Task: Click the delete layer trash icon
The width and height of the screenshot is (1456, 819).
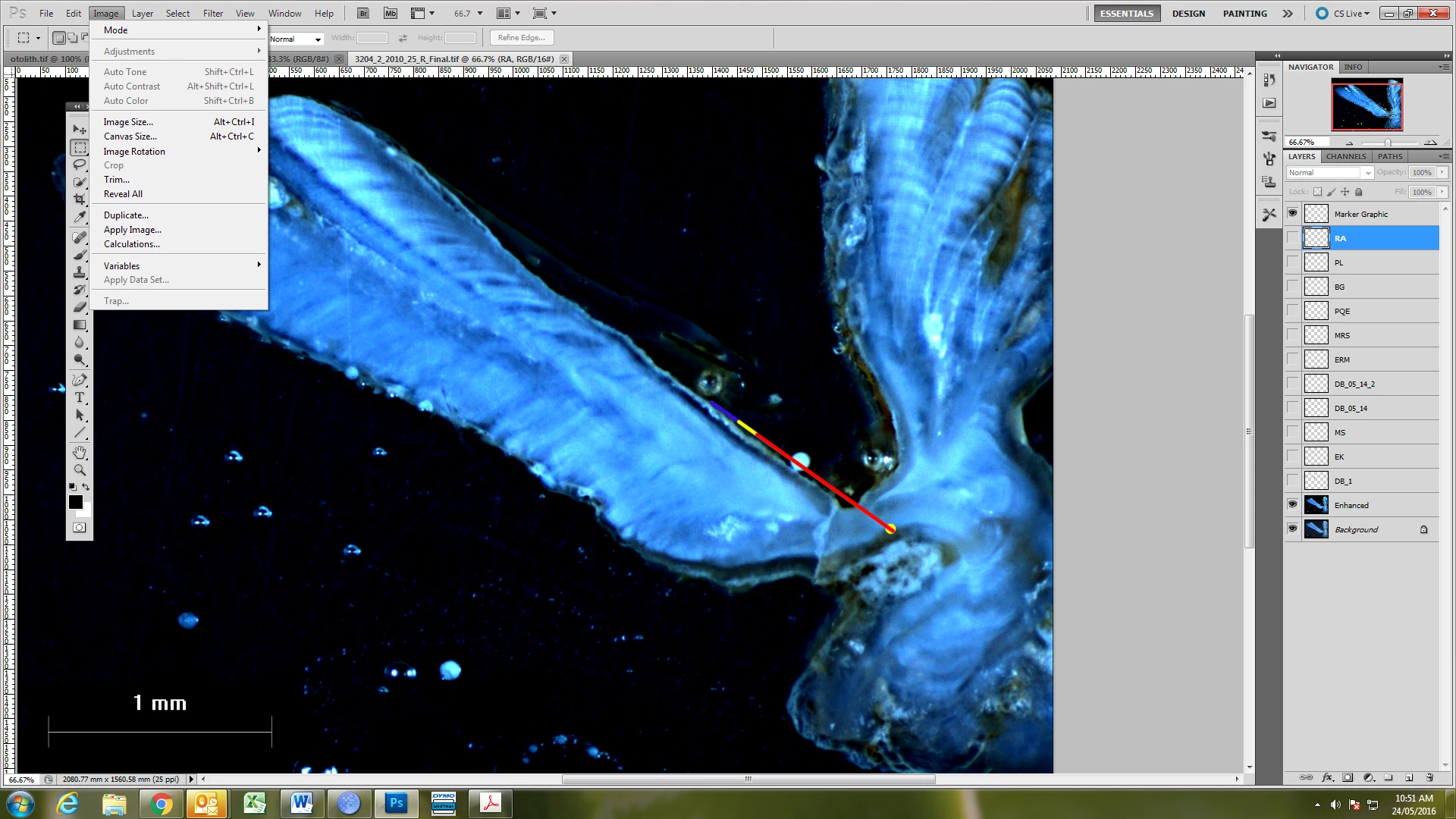Action: pos(1429,777)
